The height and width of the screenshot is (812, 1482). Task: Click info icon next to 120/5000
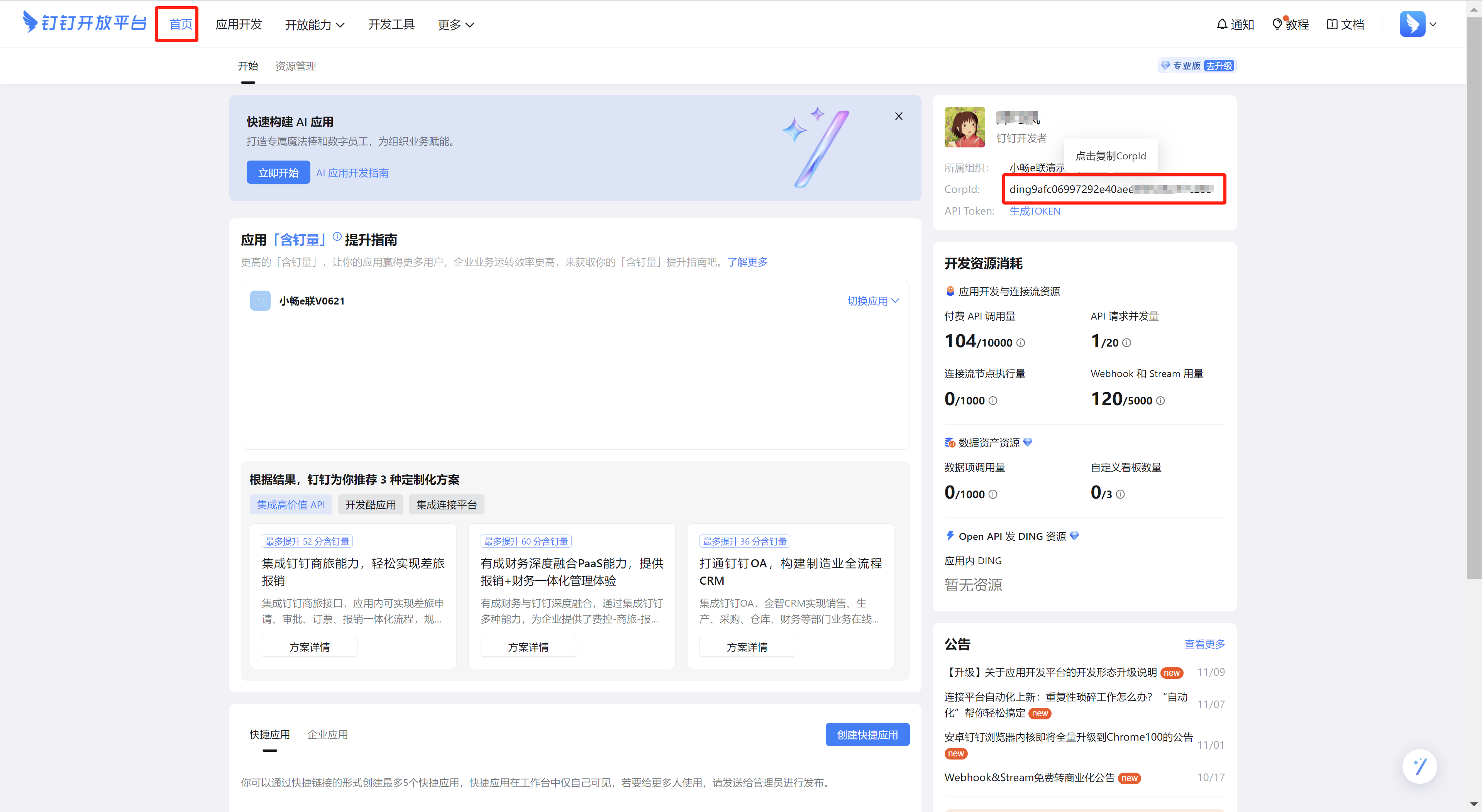click(1160, 401)
